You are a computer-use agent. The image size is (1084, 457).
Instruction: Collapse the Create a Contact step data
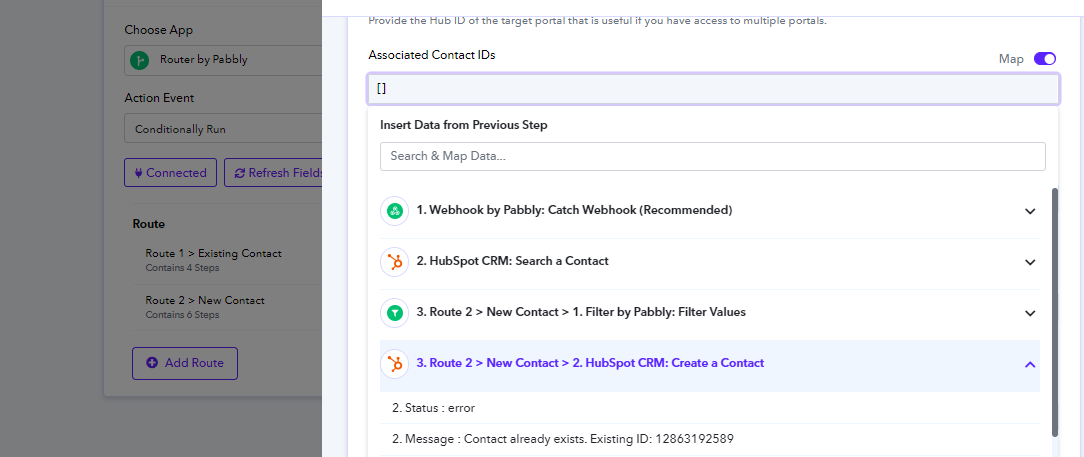point(1030,364)
